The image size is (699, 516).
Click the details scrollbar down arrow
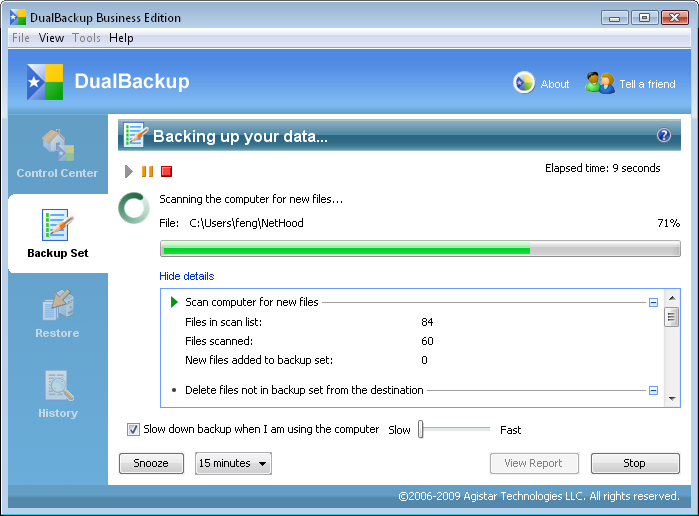(x=672, y=399)
